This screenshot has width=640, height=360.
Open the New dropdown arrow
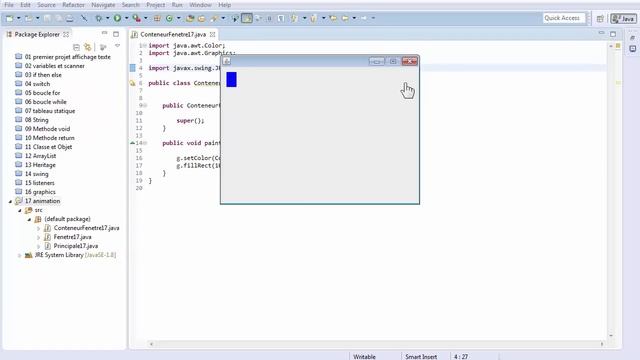coord(18,18)
